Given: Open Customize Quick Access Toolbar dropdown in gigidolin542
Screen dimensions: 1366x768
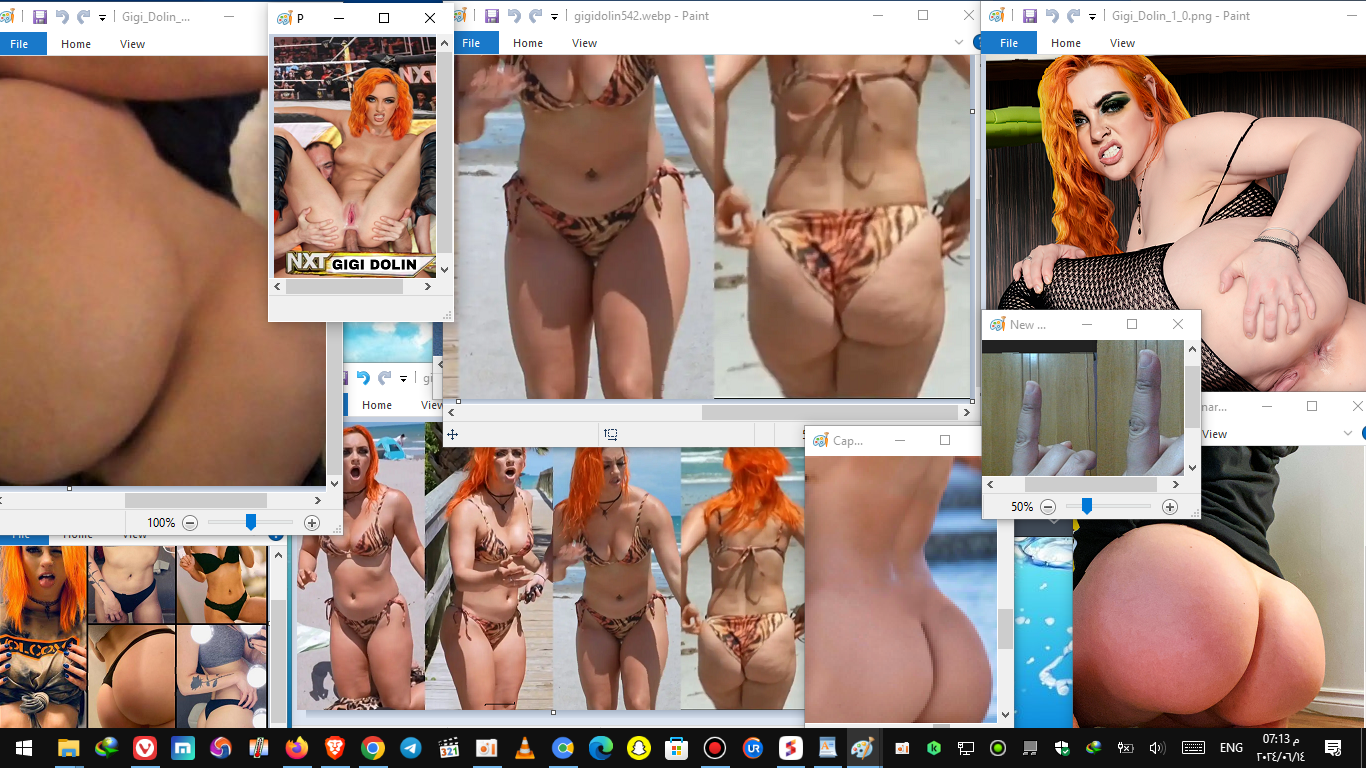Looking at the screenshot, I should pos(552,15).
